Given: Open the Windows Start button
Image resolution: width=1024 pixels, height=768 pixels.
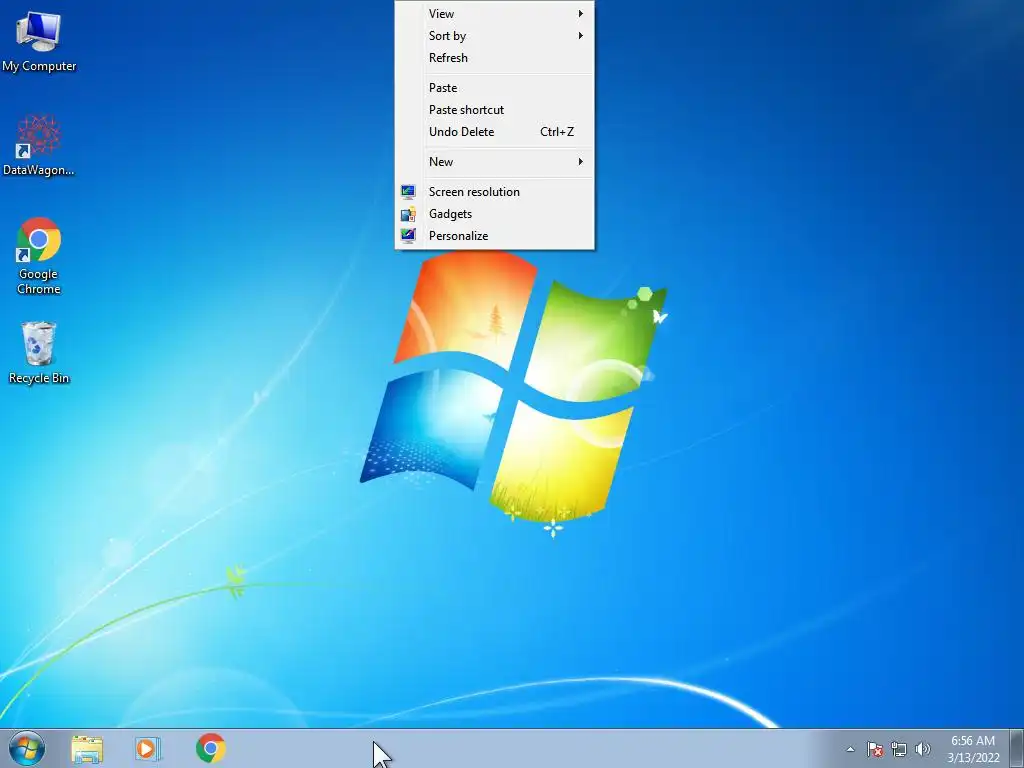Looking at the screenshot, I should [x=27, y=748].
